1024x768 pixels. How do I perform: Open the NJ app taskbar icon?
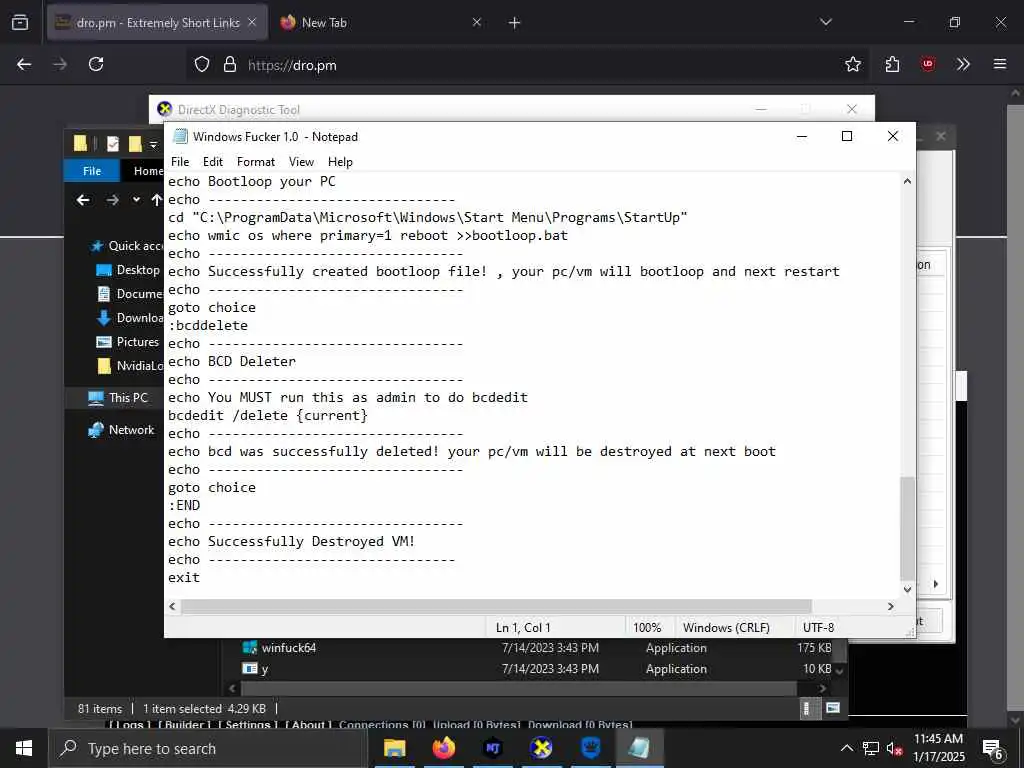[x=492, y=748]
